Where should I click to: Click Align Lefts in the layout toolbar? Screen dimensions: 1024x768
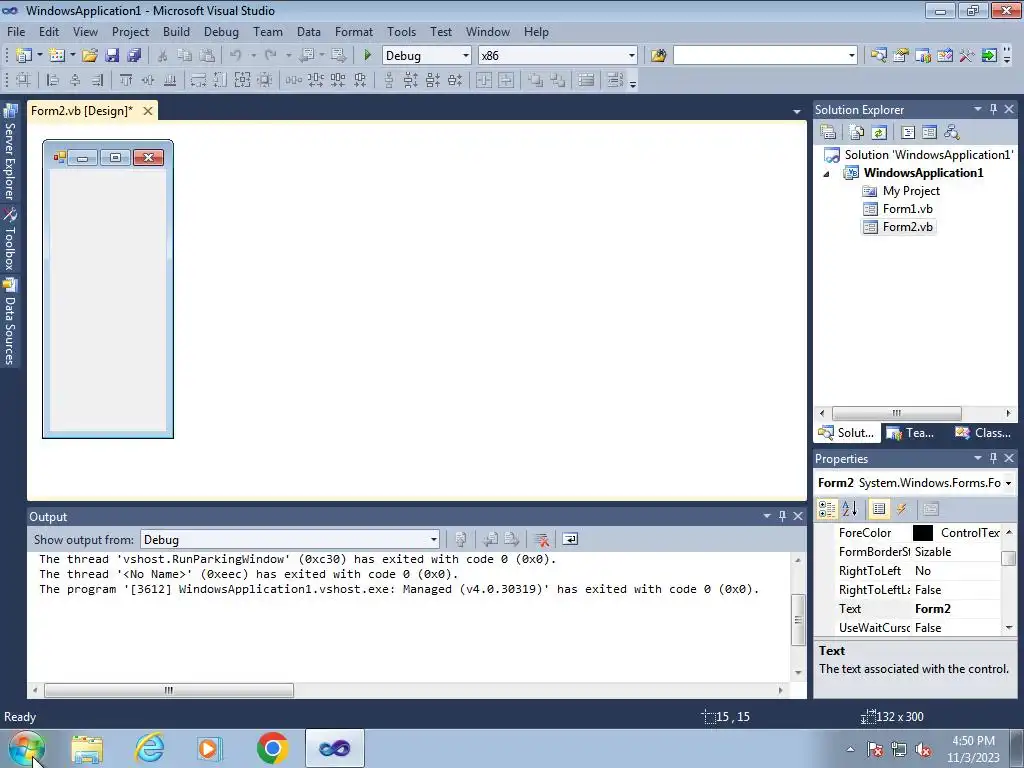tap(53, 80)
